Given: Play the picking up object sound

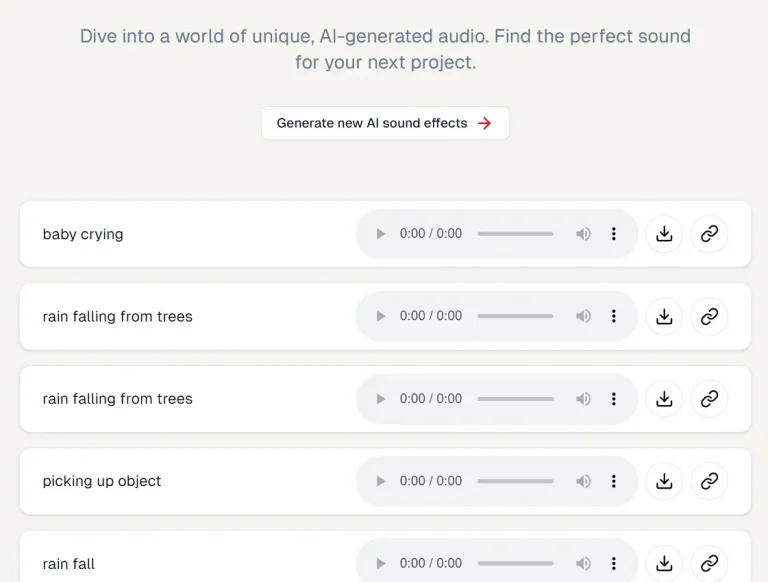Looking at the screenshot, I should point(381,481).
